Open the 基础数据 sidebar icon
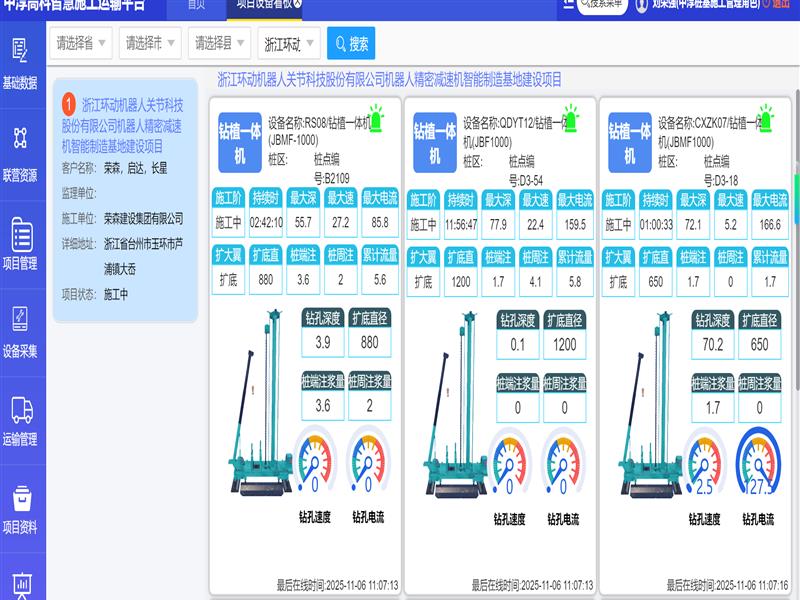Screen dimensions: 800x600 [19, 62]
